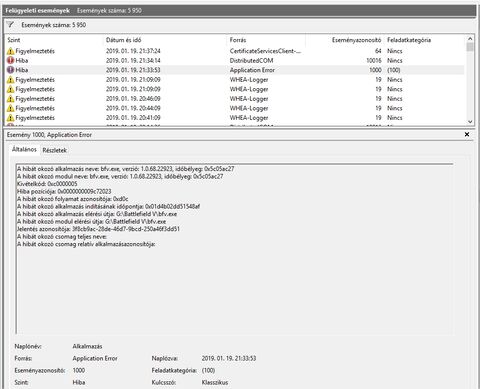Screen dimensions: 480x389
Task: Click 'A hibát okozó alkalmazás neve' line
Action: [x=126, y=169]
